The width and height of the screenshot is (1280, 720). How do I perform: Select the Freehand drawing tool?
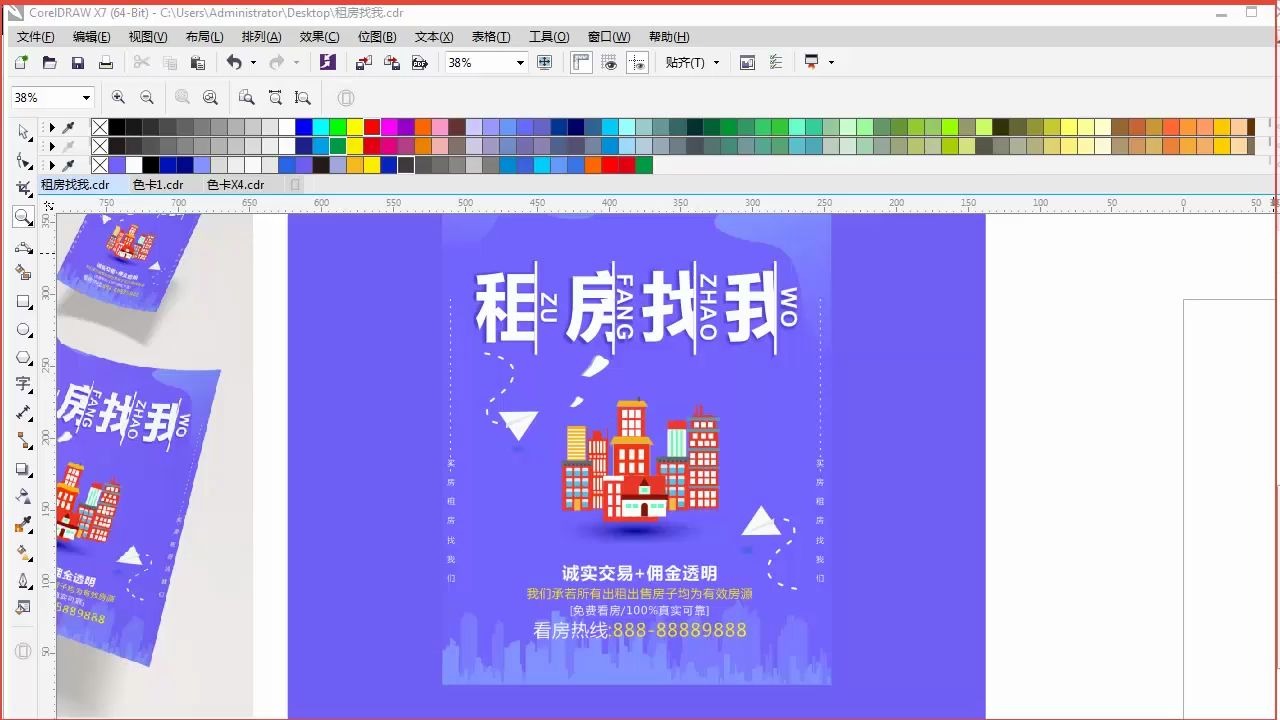(x=24, y=246)
